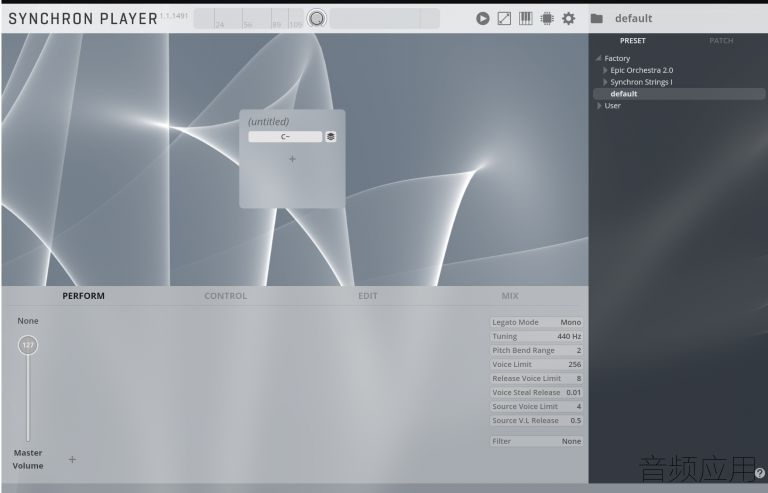
Task: Click the blank display bar right of the knob
Action: (384, 19)
